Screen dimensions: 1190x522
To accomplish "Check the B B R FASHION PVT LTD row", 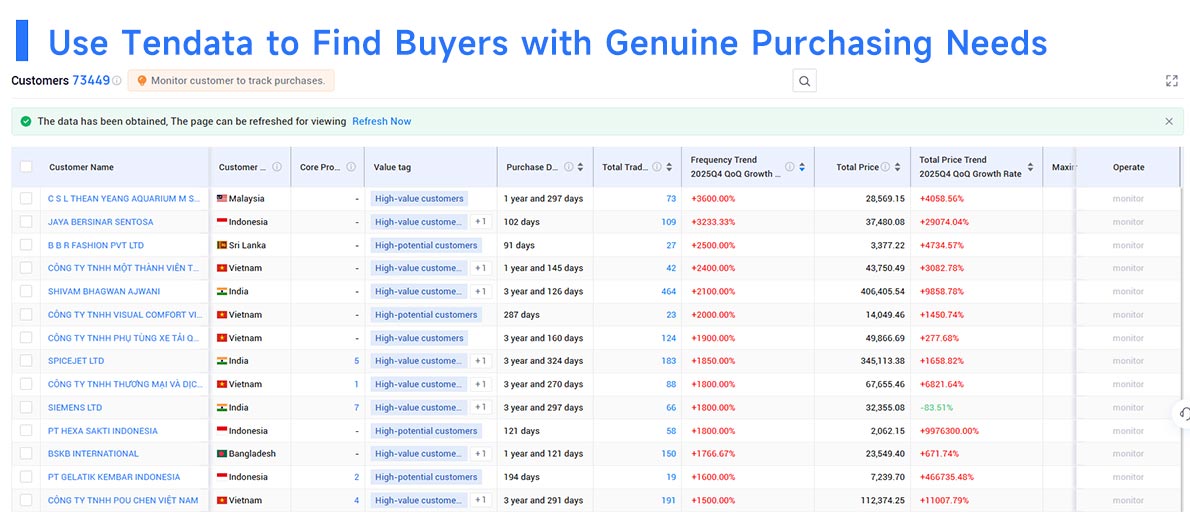I will [27, 245].
